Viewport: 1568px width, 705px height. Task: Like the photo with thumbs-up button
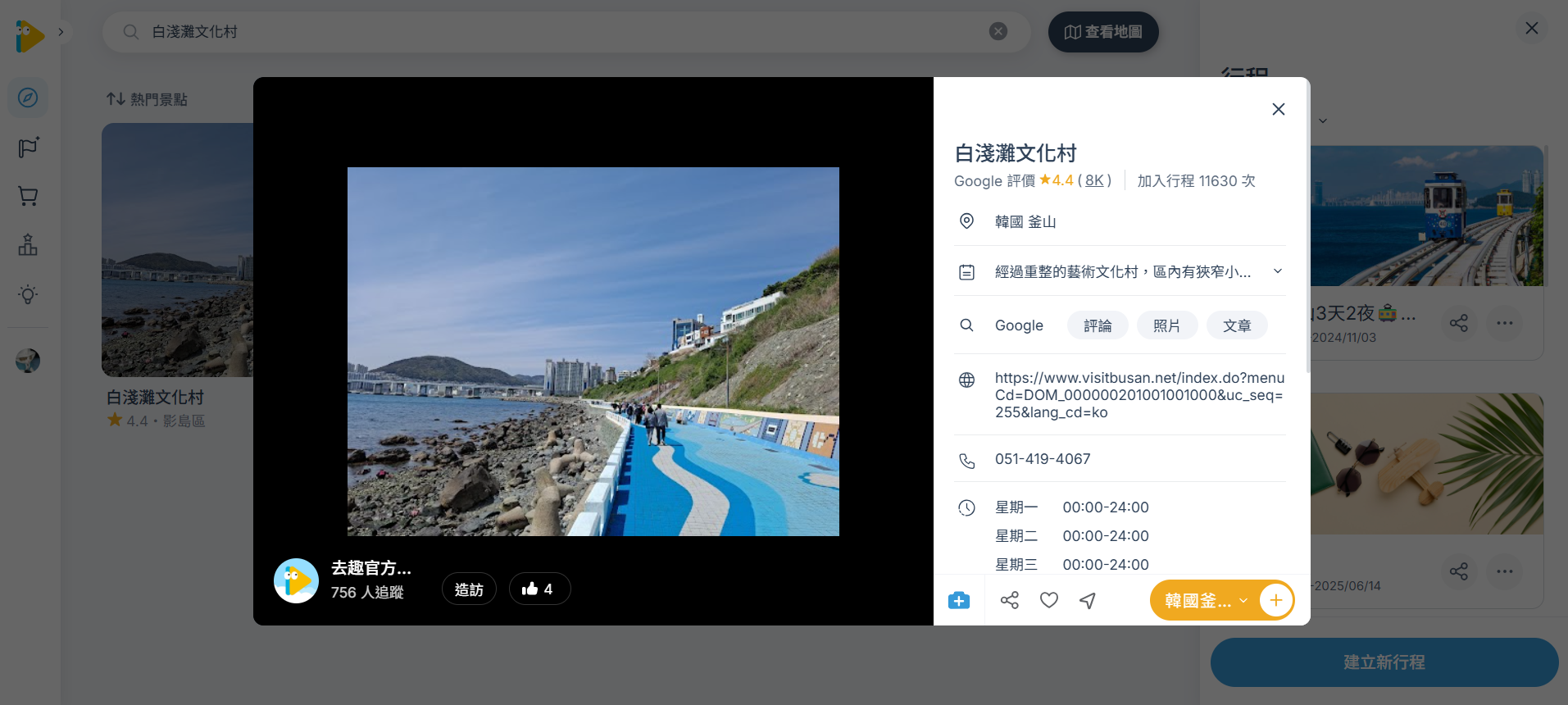539,589
